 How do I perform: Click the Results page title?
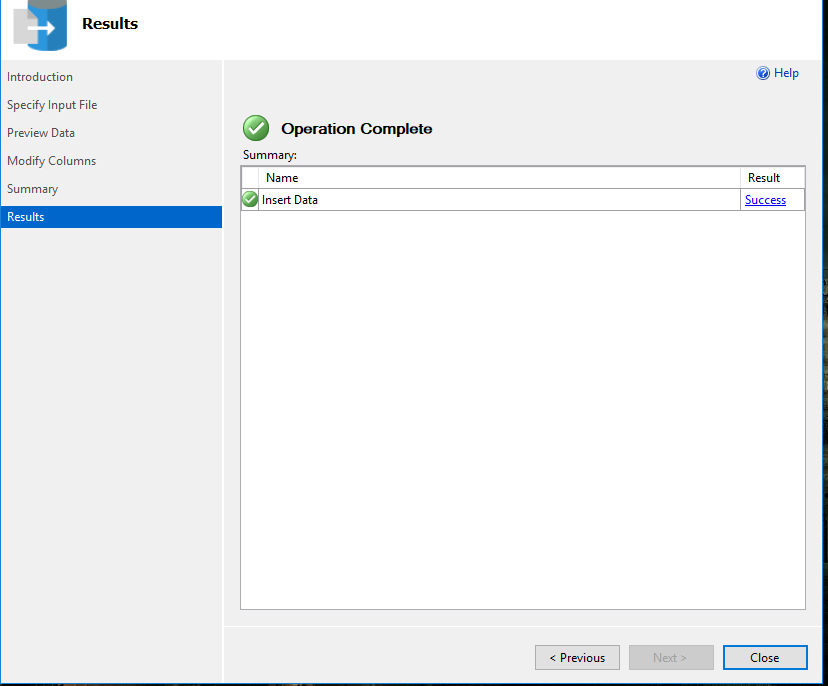click(x=110, y=23)
